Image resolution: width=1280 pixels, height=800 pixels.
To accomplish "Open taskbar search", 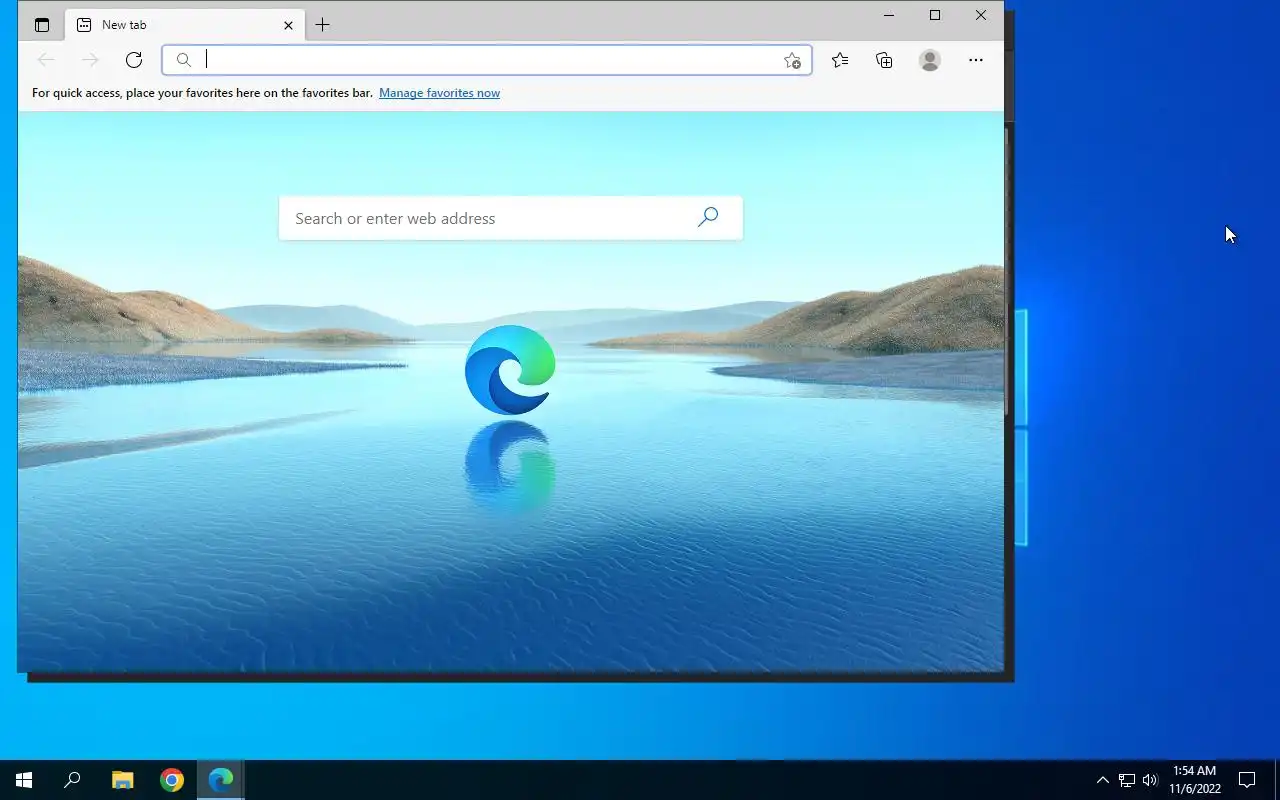I will tap(72, 780).
